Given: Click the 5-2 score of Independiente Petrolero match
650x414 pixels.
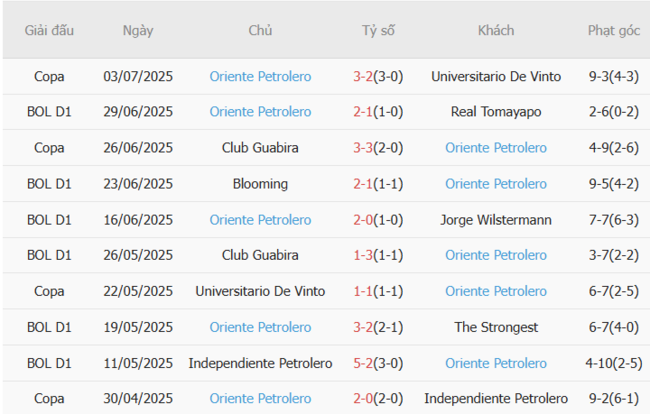Looking at the screenshot, I should point(363,363).
